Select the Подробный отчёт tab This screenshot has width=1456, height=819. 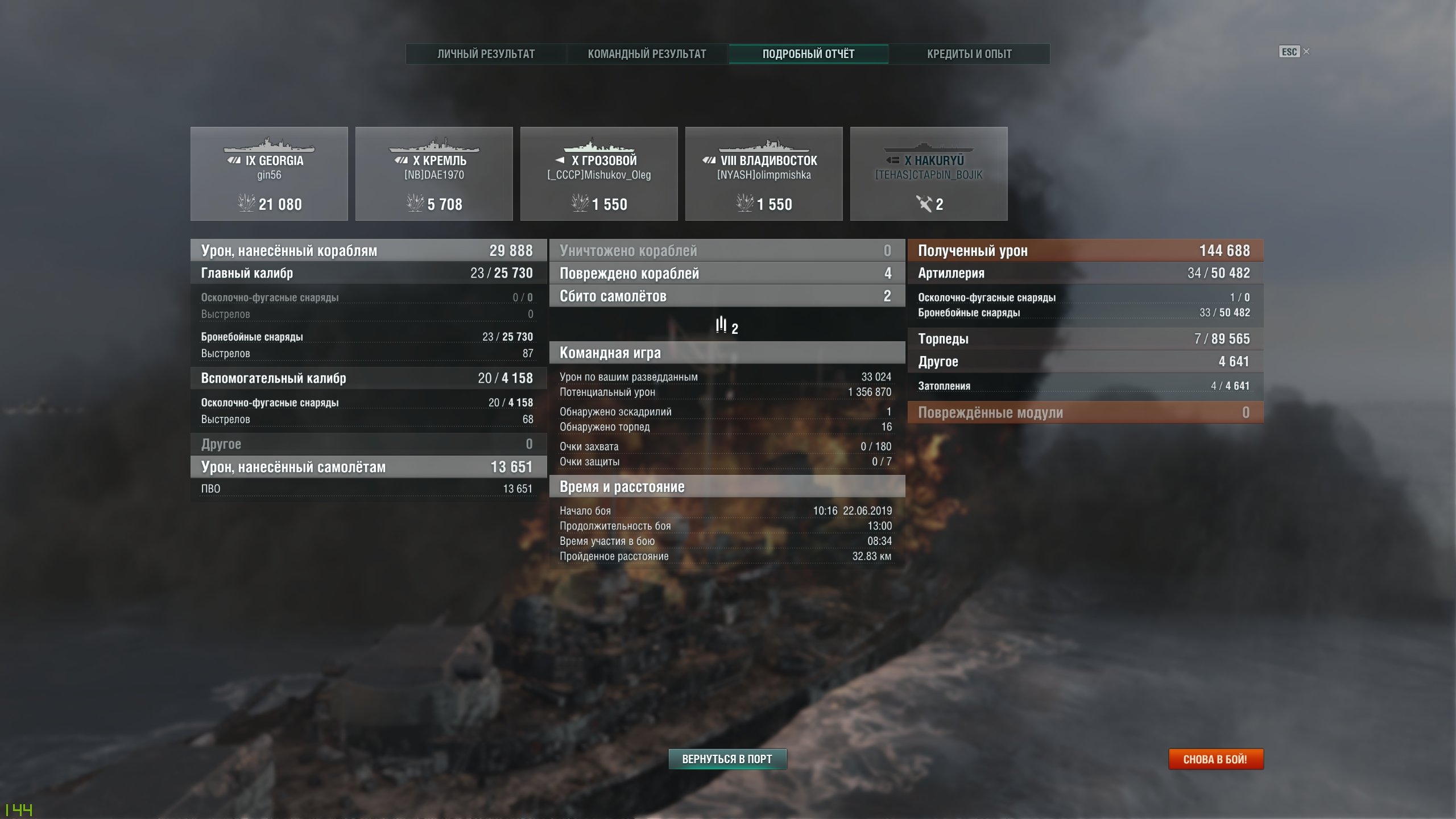[x=808, y=54]
